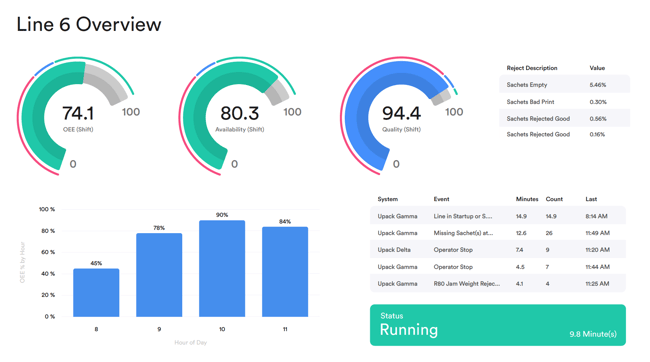
Task: Click the Last column header
Action: click(x=591, y=199)
